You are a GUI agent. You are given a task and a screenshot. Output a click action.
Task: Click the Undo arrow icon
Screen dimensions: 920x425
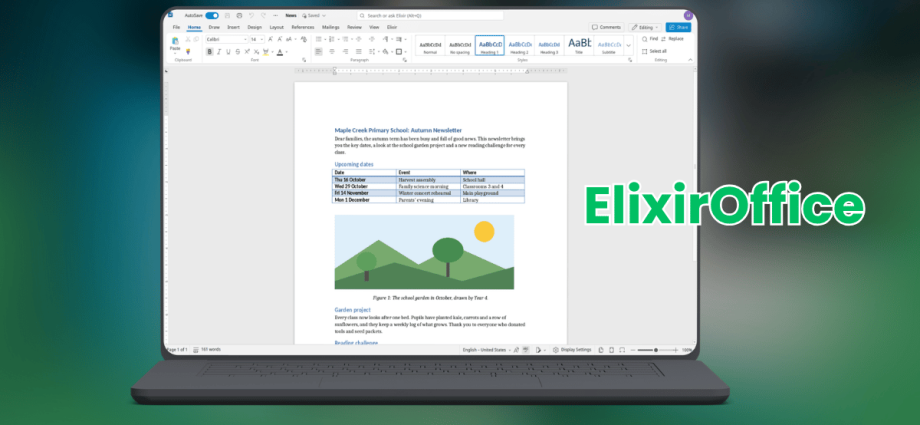click(252, 15)
